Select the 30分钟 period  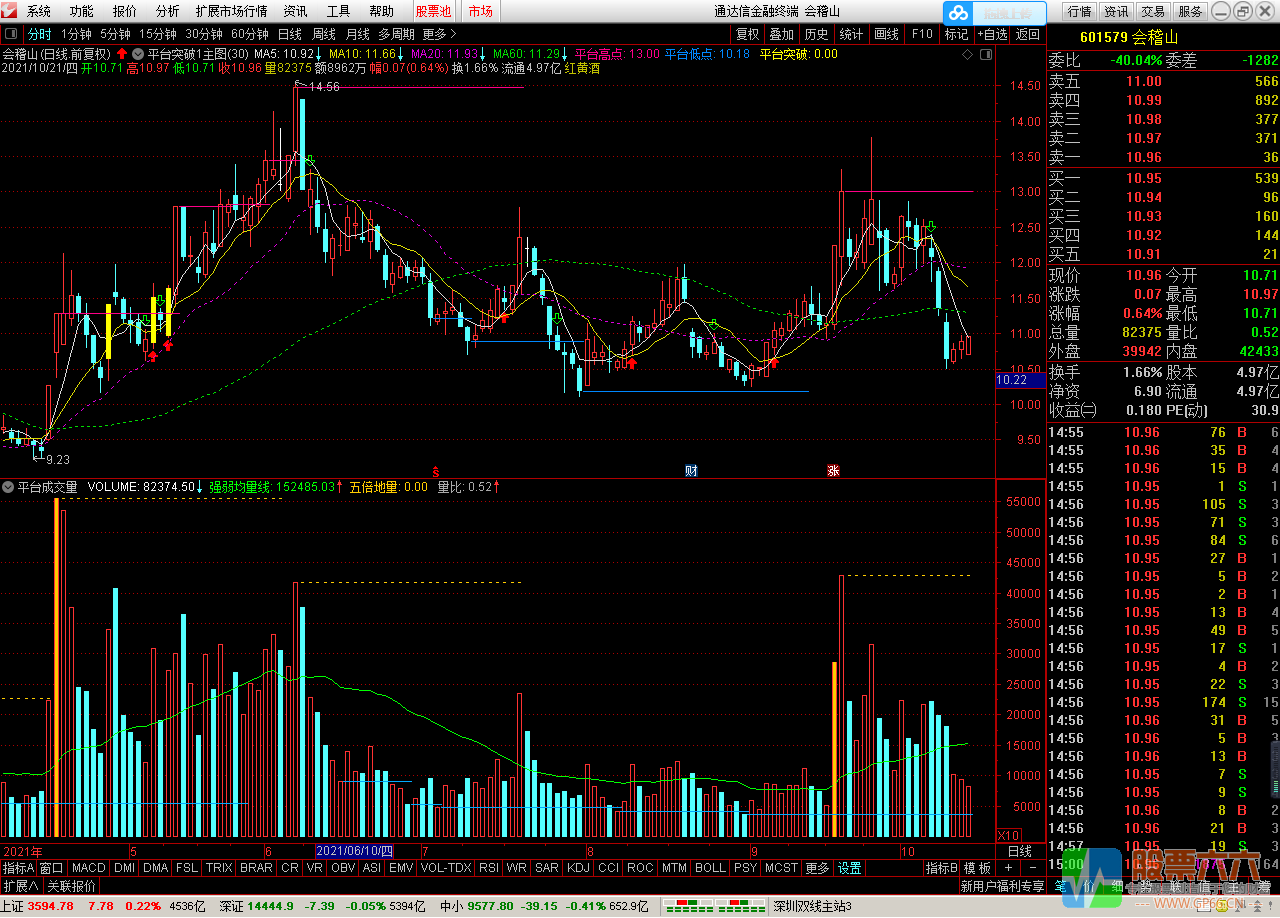tap(204, 34)
